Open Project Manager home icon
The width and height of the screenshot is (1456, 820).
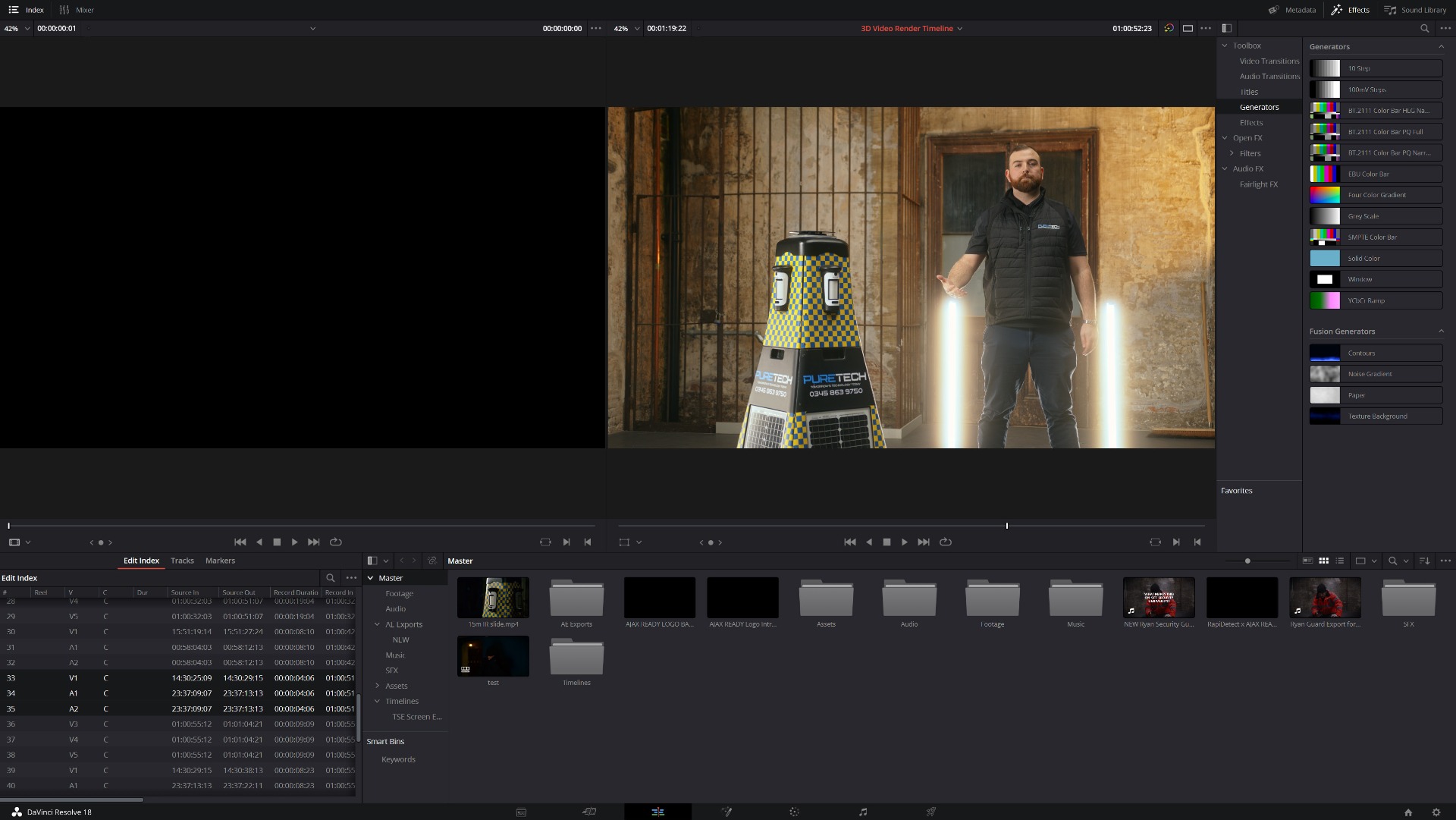1408,812
